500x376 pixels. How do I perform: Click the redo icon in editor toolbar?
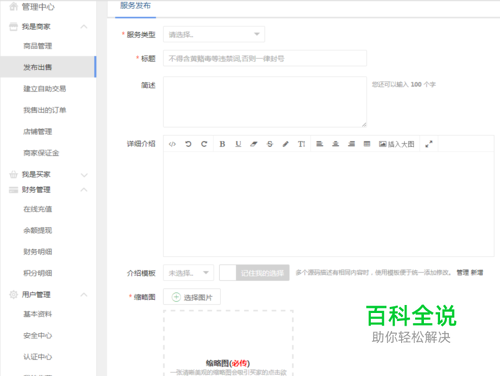click(x=204, y=144)
